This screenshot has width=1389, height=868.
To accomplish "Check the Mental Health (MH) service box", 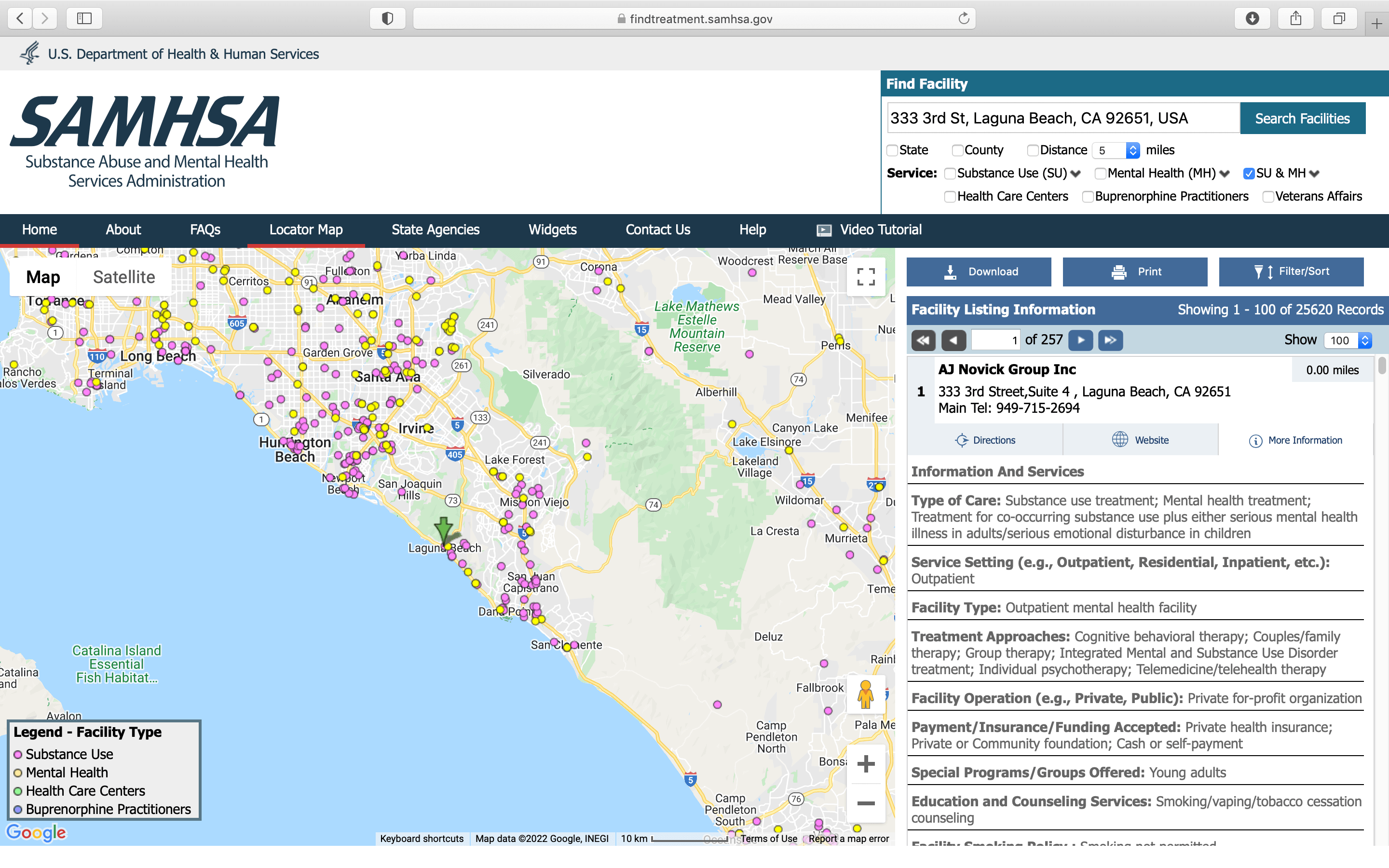I will pyautogui.click(x=1100, y=174).
